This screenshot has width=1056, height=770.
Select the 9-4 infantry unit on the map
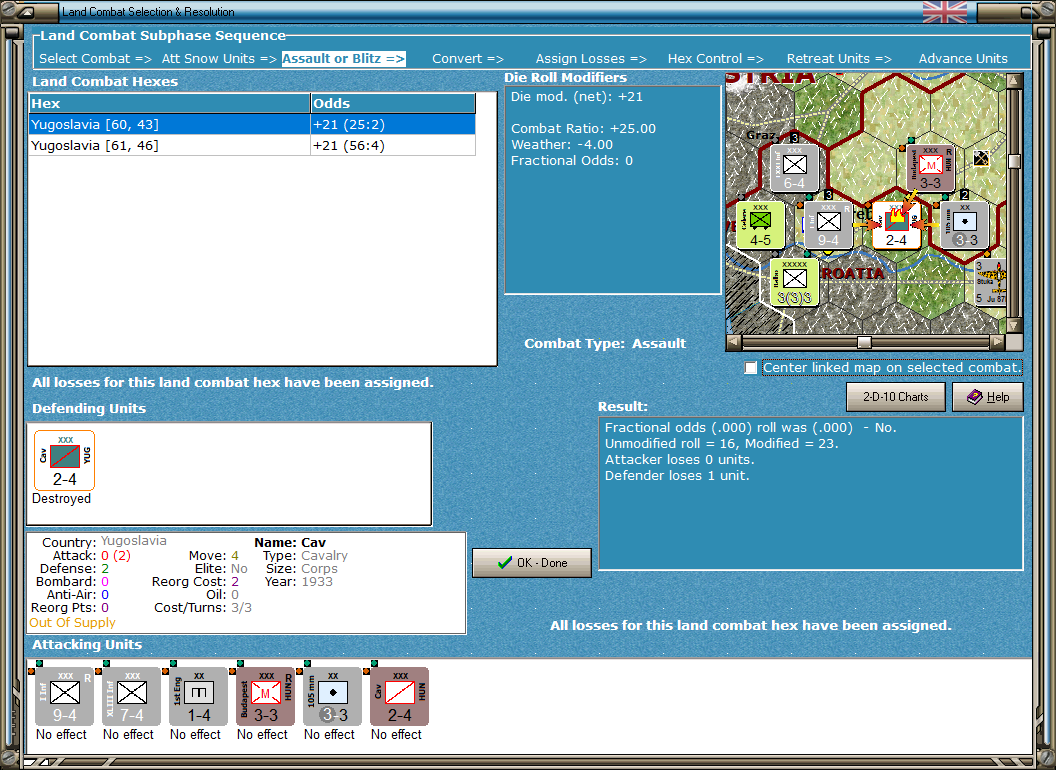click(828, 225)
